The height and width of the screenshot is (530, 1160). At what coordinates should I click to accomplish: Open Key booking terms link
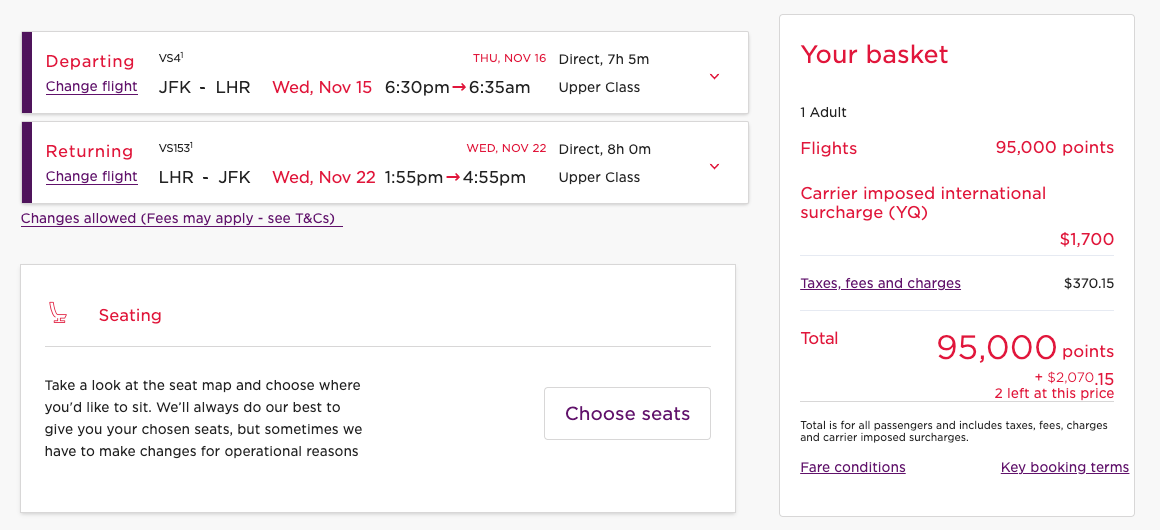(1065, 467)
